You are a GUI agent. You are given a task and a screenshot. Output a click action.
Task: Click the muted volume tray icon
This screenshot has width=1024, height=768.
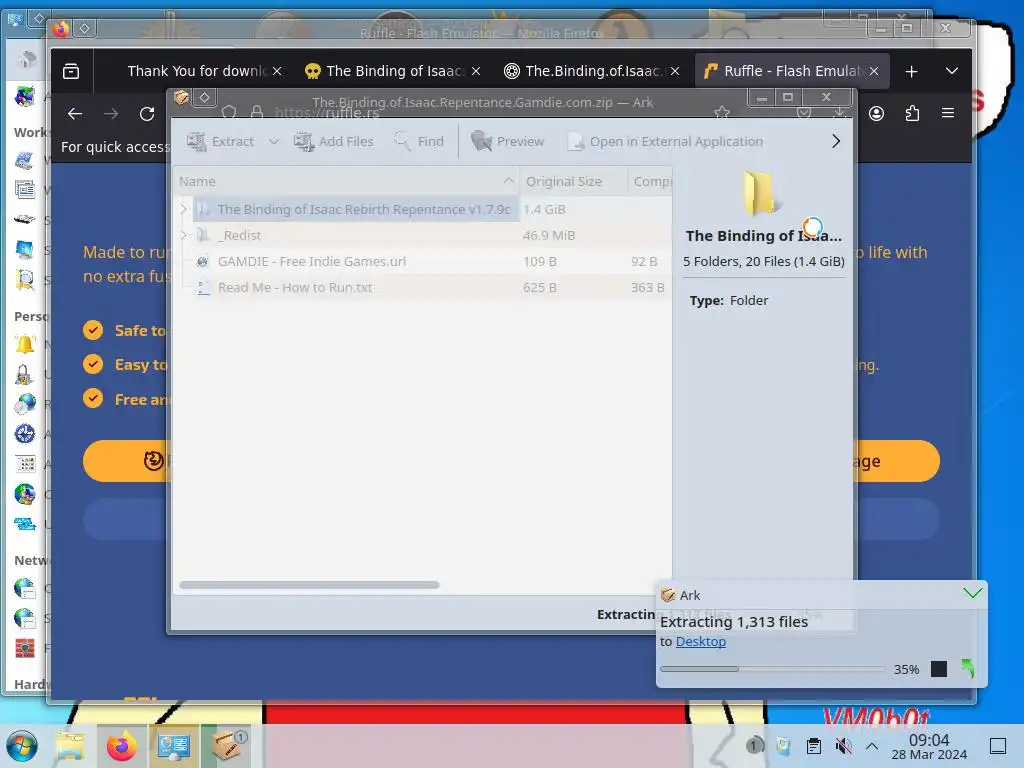pyautogui.click(x=844, y=746)
